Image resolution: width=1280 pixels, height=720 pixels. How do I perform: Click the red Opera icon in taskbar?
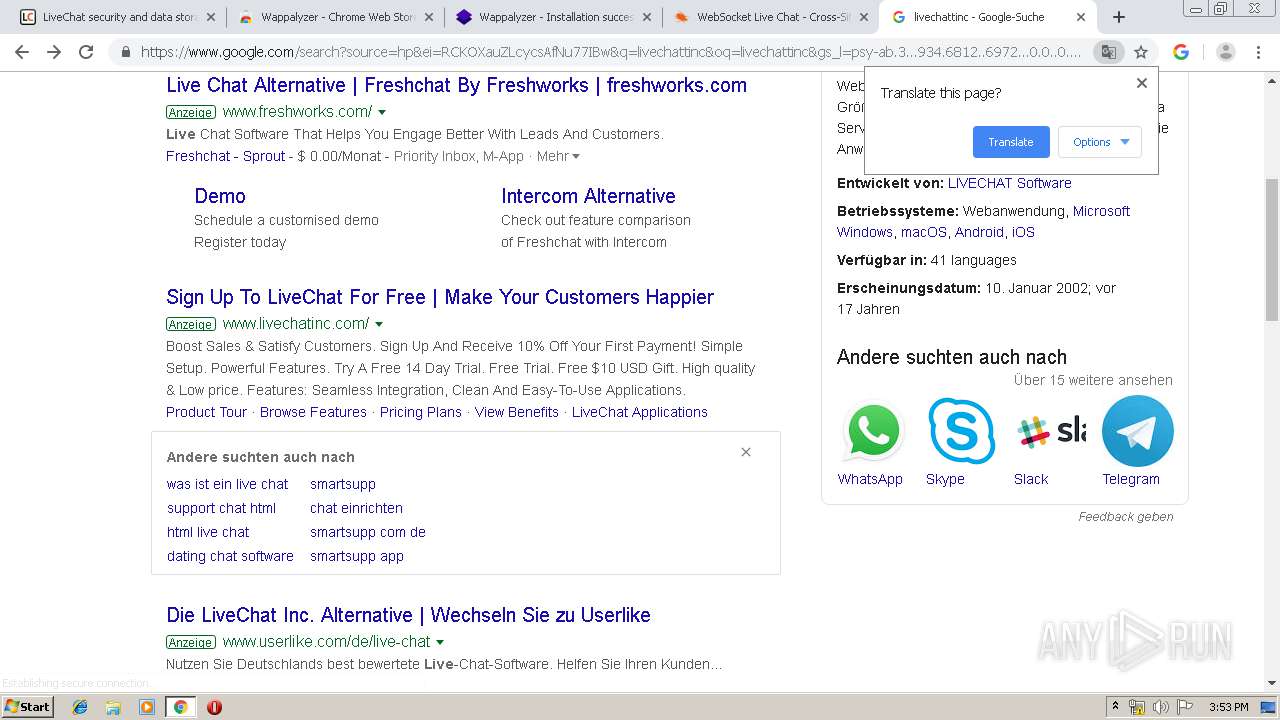[214, 707]
